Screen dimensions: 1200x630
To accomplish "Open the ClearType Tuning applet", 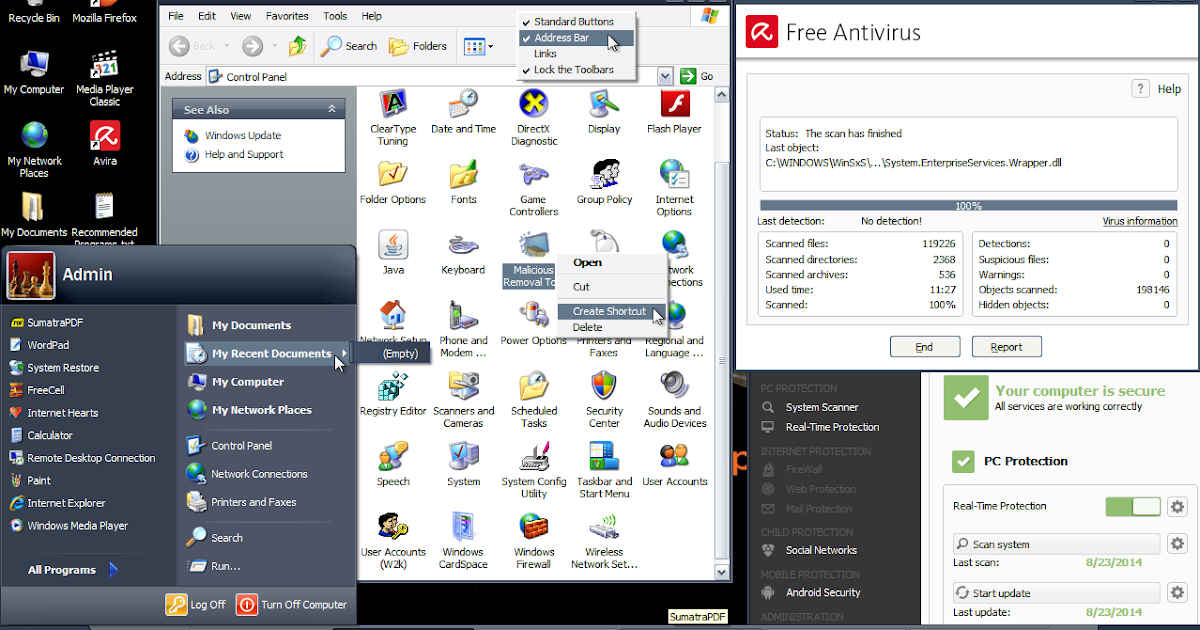I will (x=393, y=118).
